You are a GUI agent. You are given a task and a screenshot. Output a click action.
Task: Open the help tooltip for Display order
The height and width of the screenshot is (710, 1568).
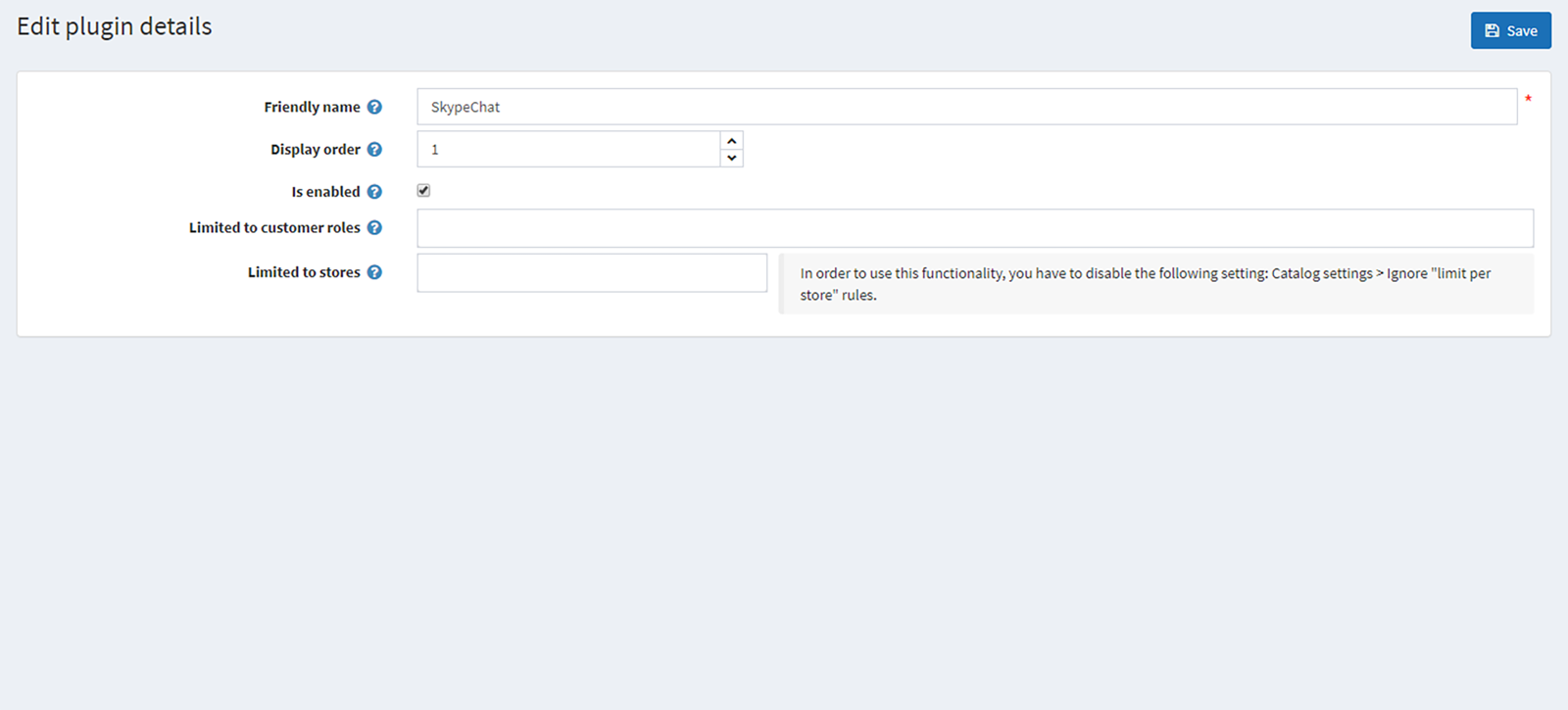374,149
